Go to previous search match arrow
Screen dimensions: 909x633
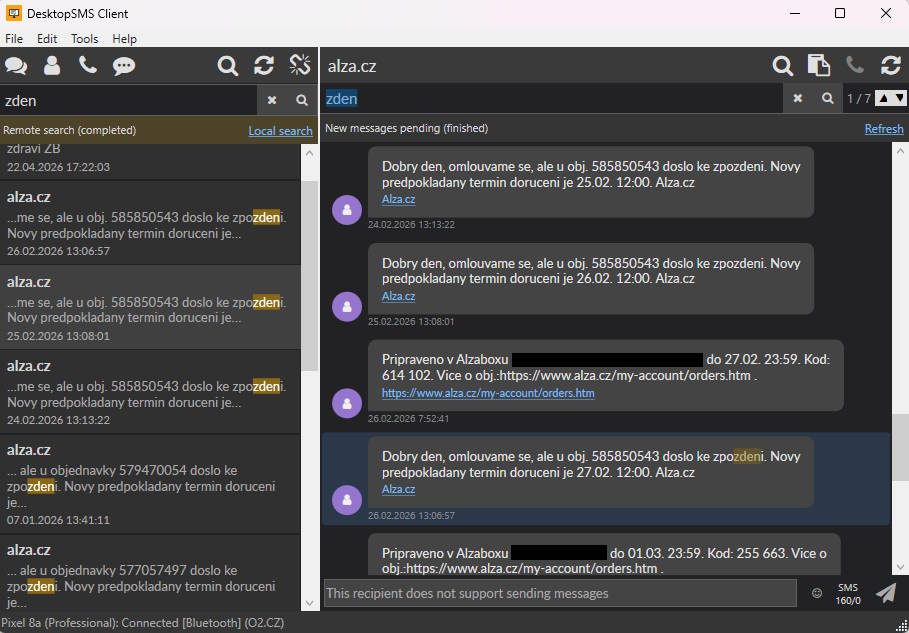point(883,99)
